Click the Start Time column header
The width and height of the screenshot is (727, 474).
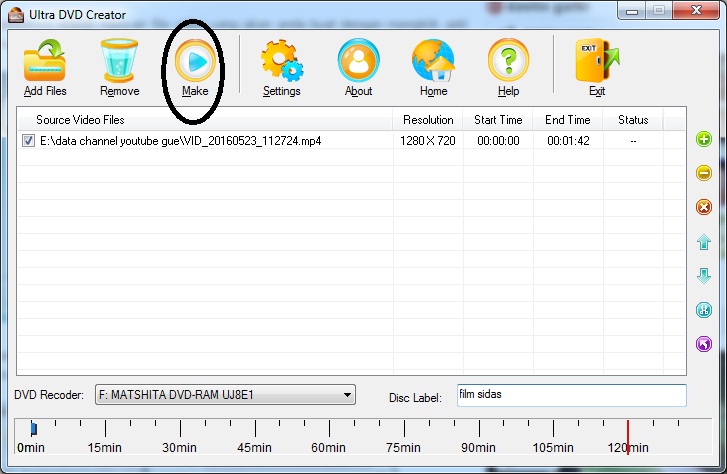(498, 120)
